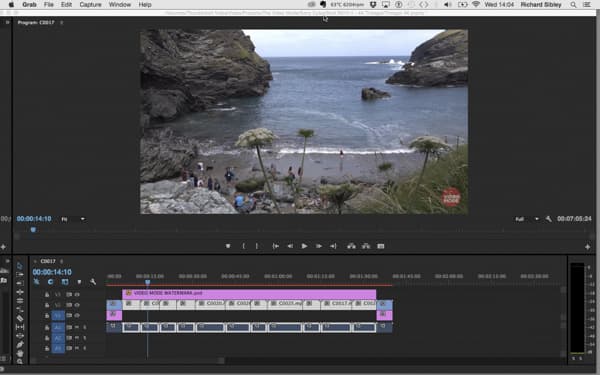Screen dimensions: 600x375
Task: Click the Lift button in program monitor
Action: click(x=351, y=246)
